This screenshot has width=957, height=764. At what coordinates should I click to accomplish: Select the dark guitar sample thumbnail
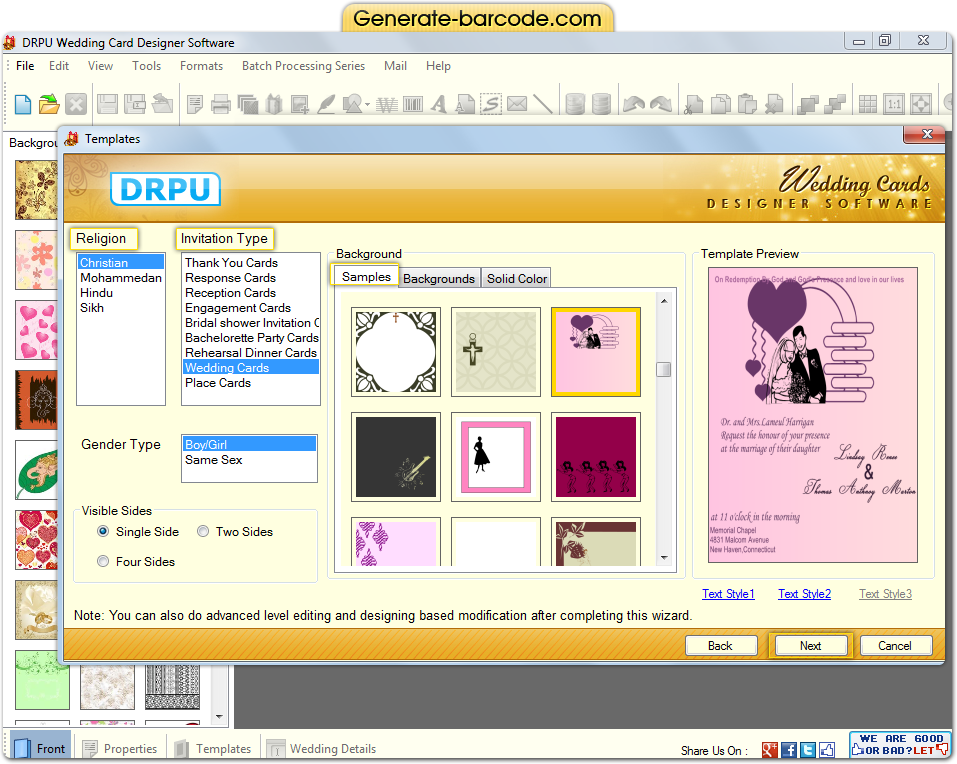click(x=396, y=457)
